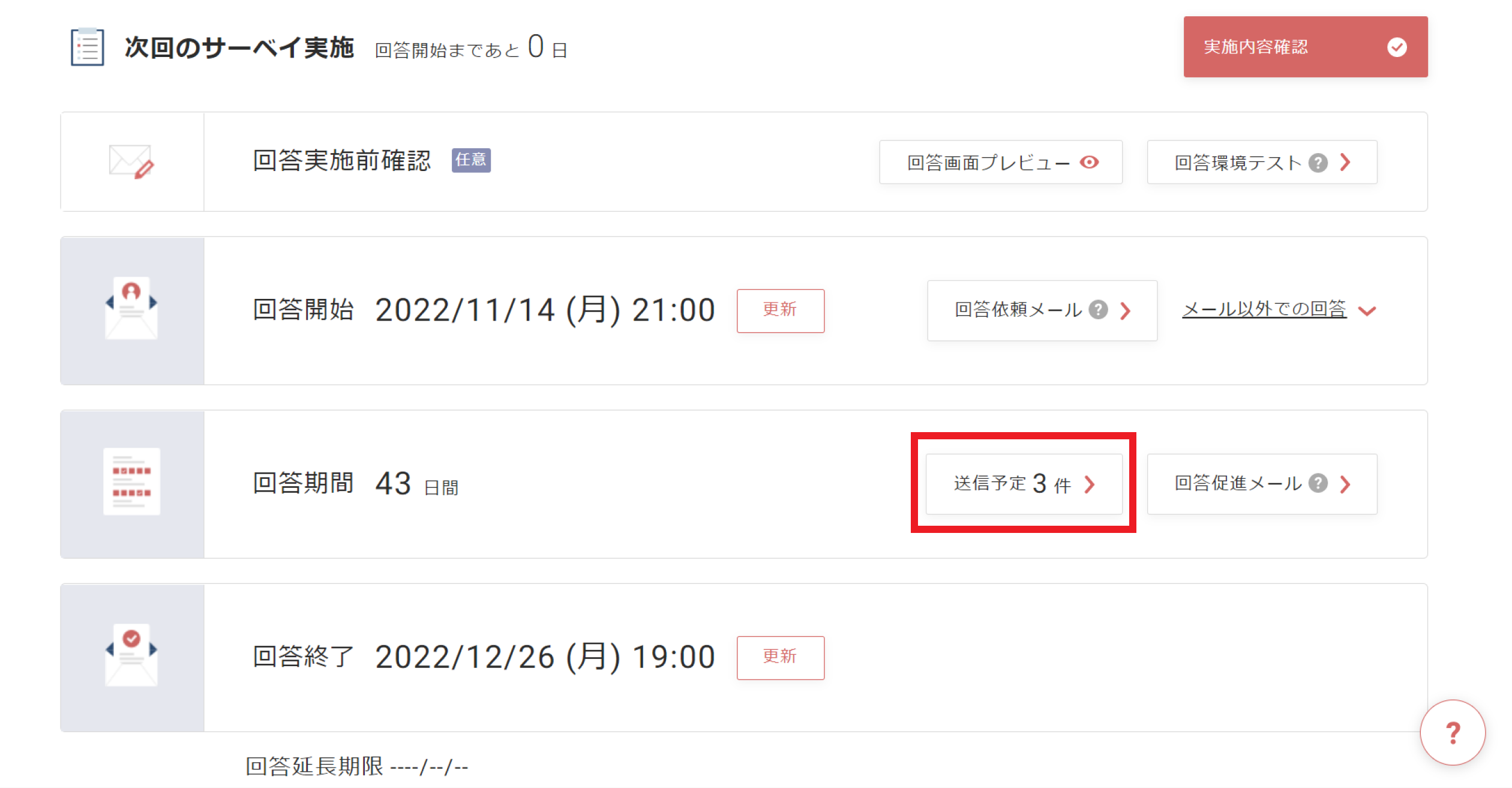Click the 任意 badge label
The width and height of the screenshot is (1512, 788).
click(x=471, y=160)
